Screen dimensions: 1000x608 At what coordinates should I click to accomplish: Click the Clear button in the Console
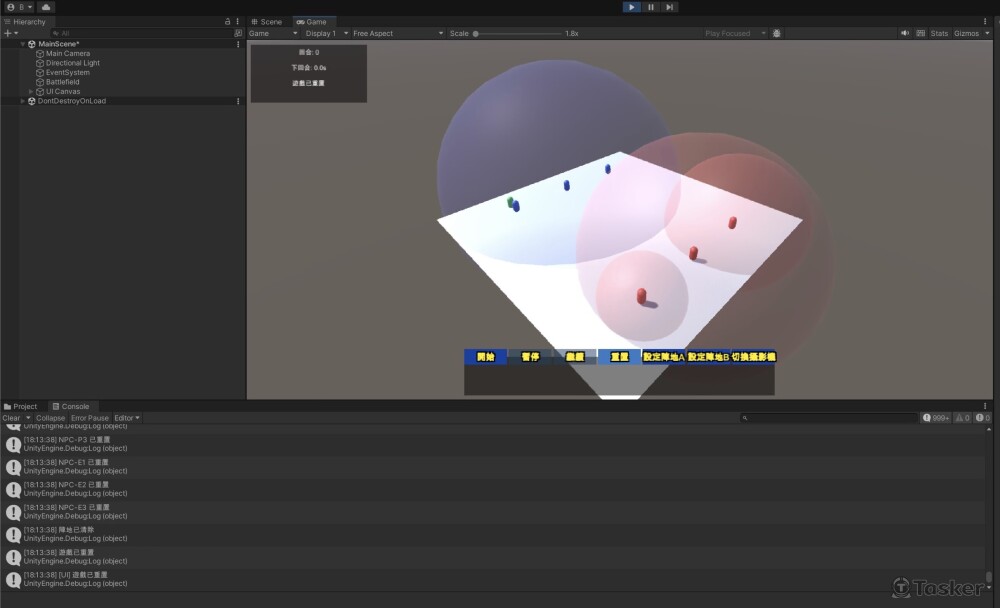(x=11, y=418)
